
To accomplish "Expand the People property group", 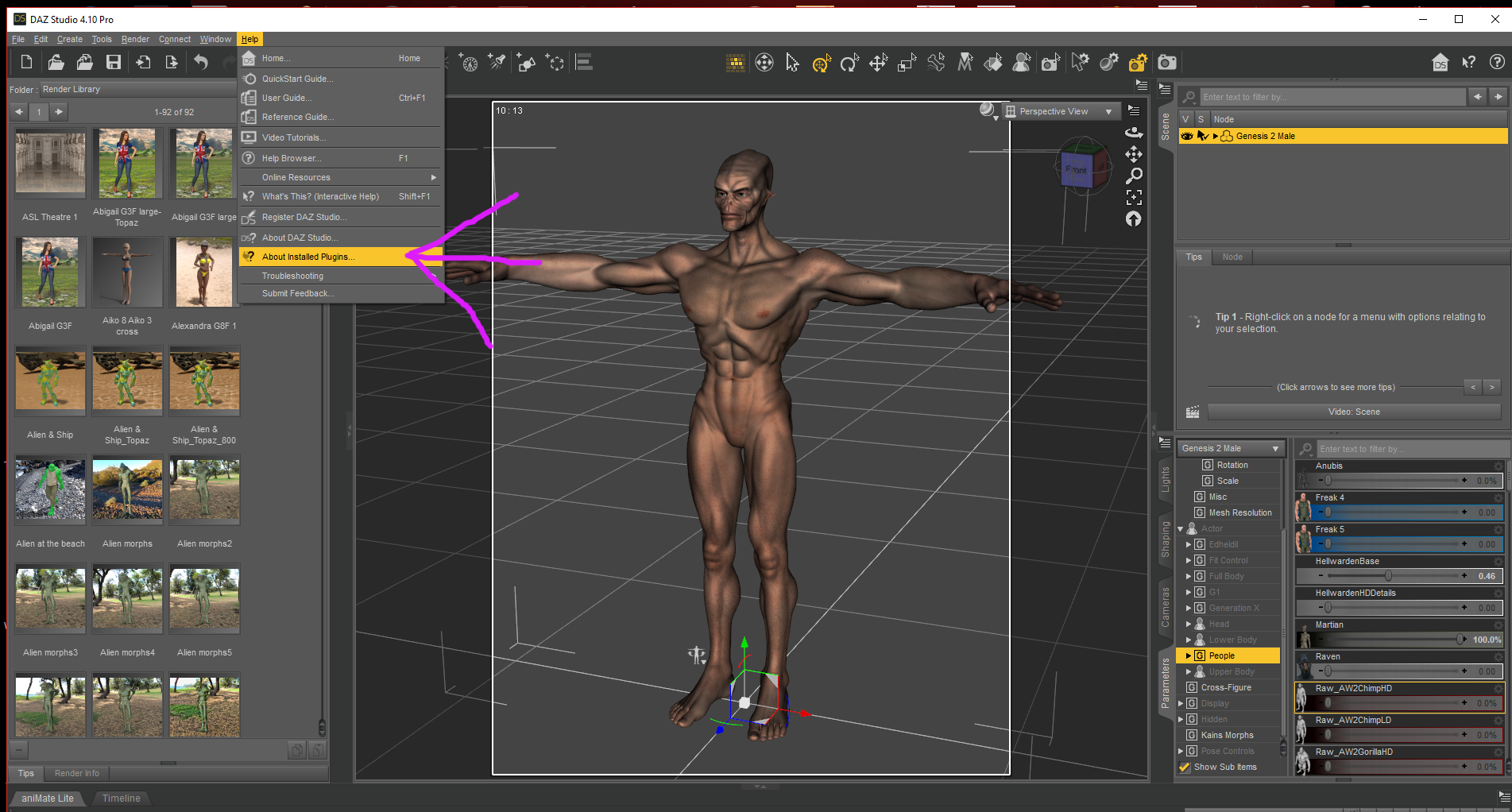I will click(1189, 655).
